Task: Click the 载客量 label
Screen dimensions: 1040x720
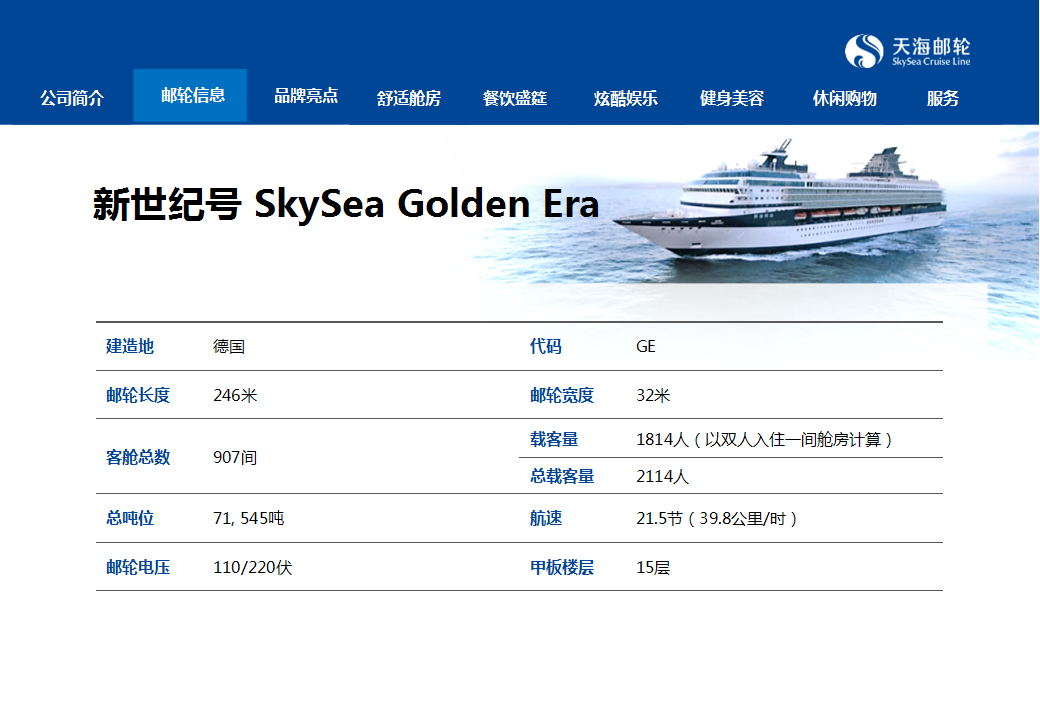Action: [554, 439]
